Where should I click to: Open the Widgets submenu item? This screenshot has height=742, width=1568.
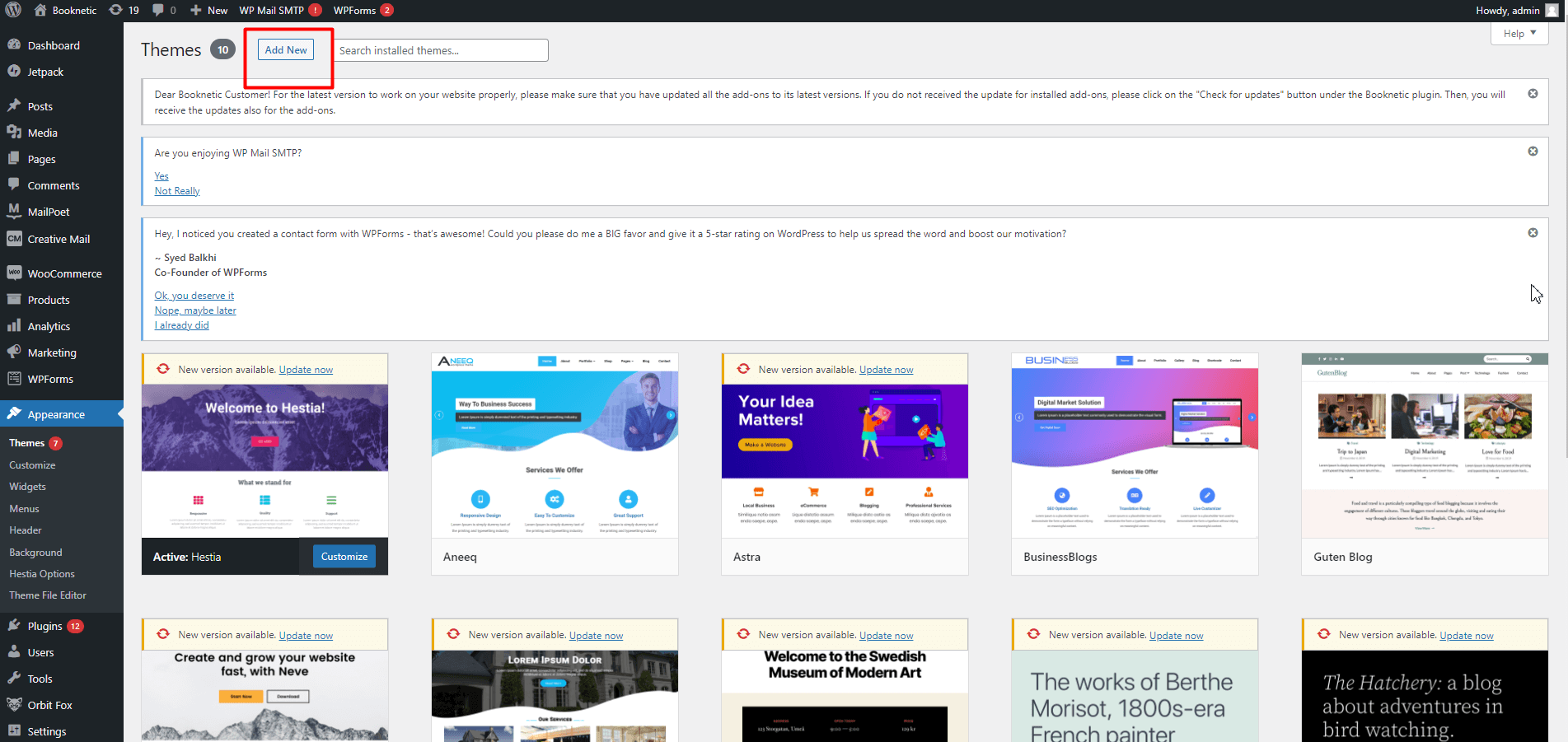click(27, 487)
